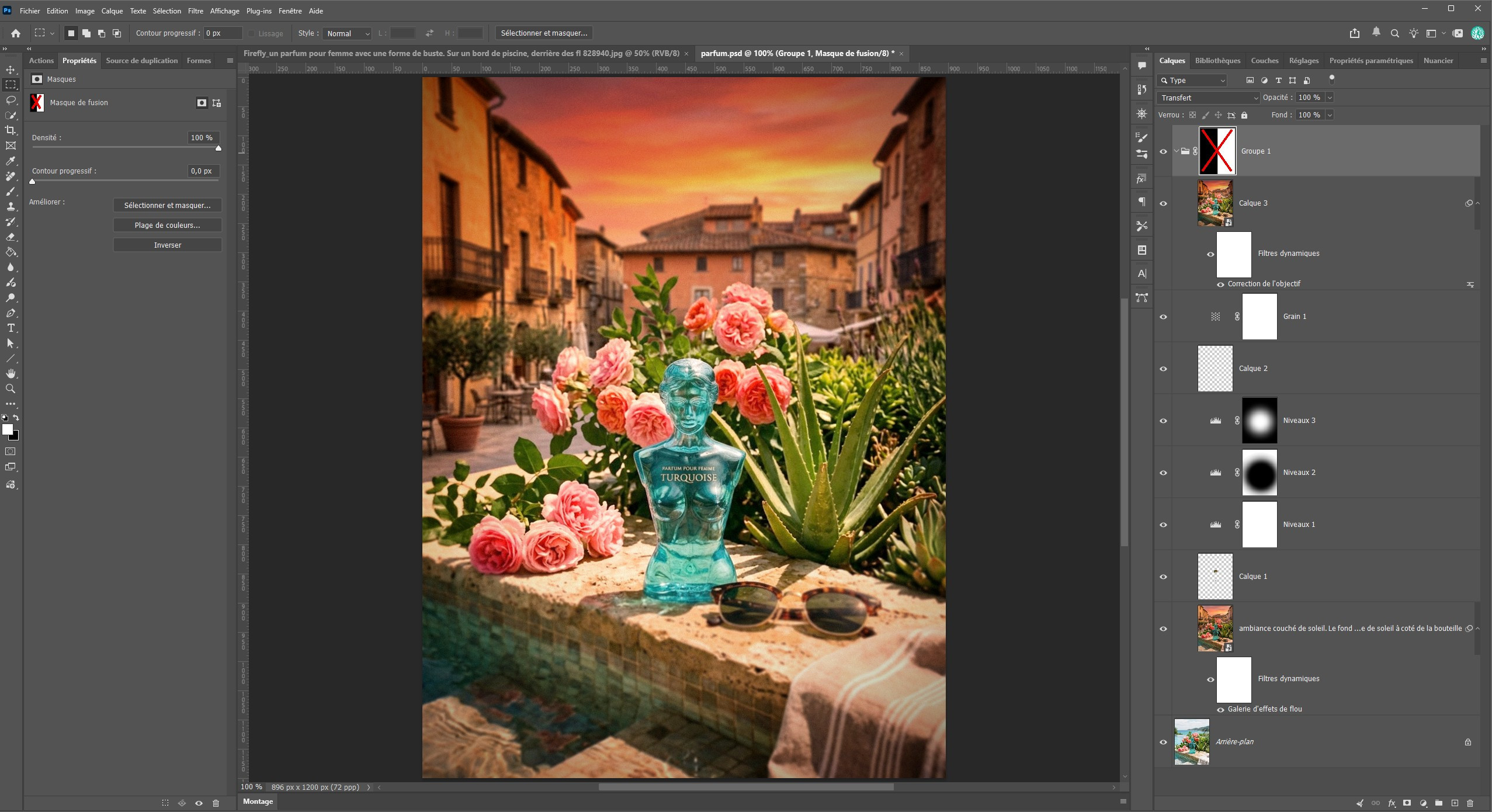Open the Search magnifier in top bar
Image resolution: width=1492 pixels, height=812 pixels.
coord(1395,33)
